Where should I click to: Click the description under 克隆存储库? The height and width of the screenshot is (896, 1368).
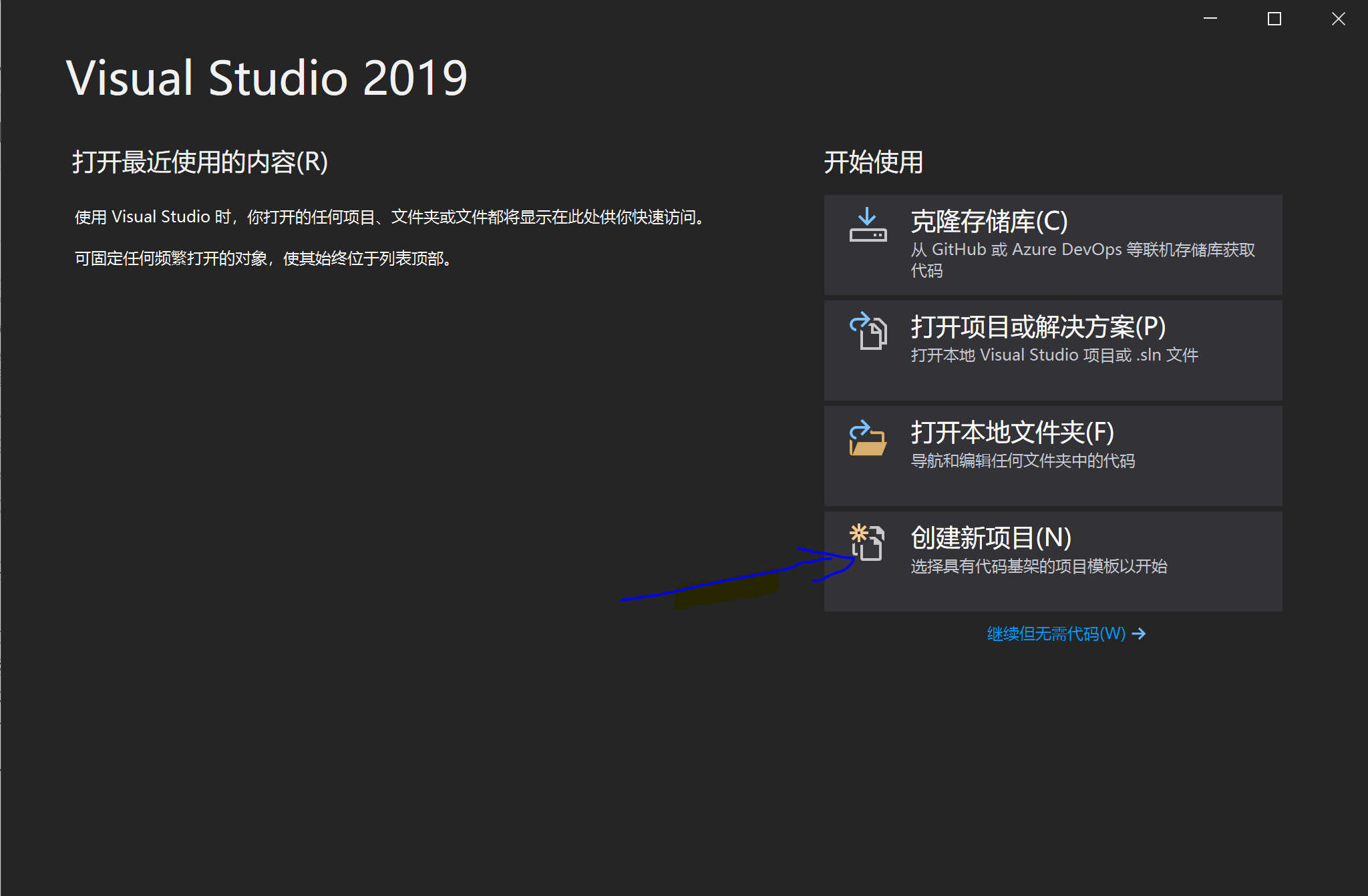pos(1083,259)
